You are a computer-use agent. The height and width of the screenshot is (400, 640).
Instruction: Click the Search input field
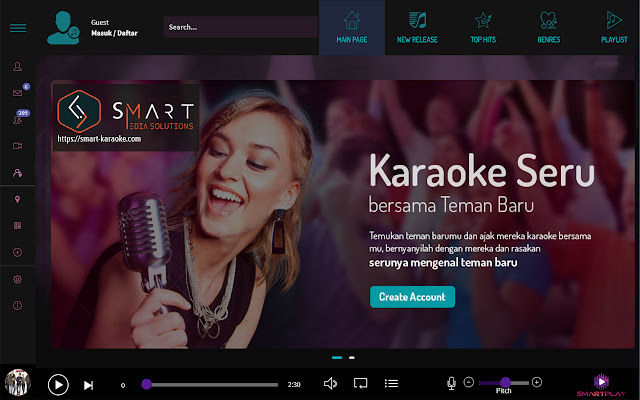point(240,27)
